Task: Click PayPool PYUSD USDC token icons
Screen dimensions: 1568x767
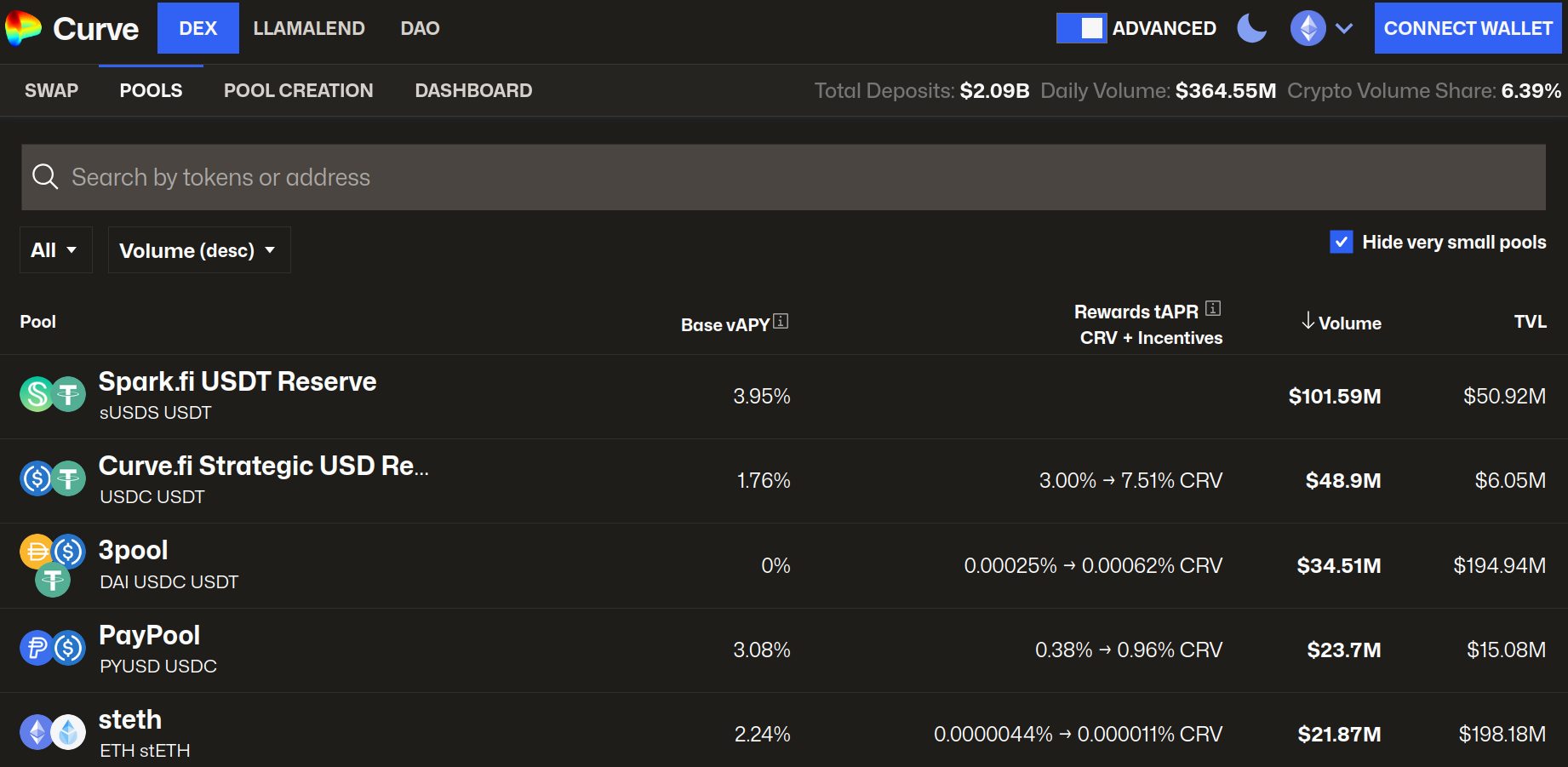Action: (x=53, y=649)
